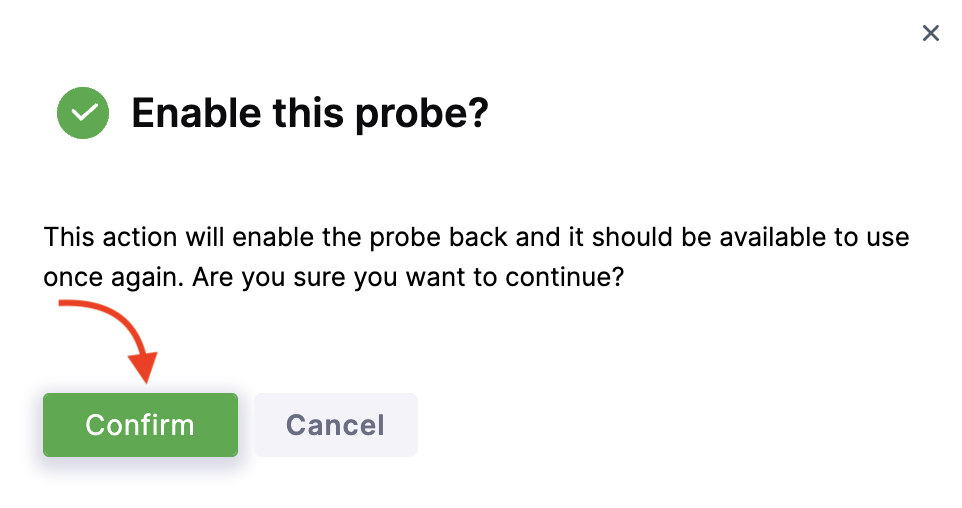962x508 pixels.
Task: Click the X close icon
Action: 930,34
